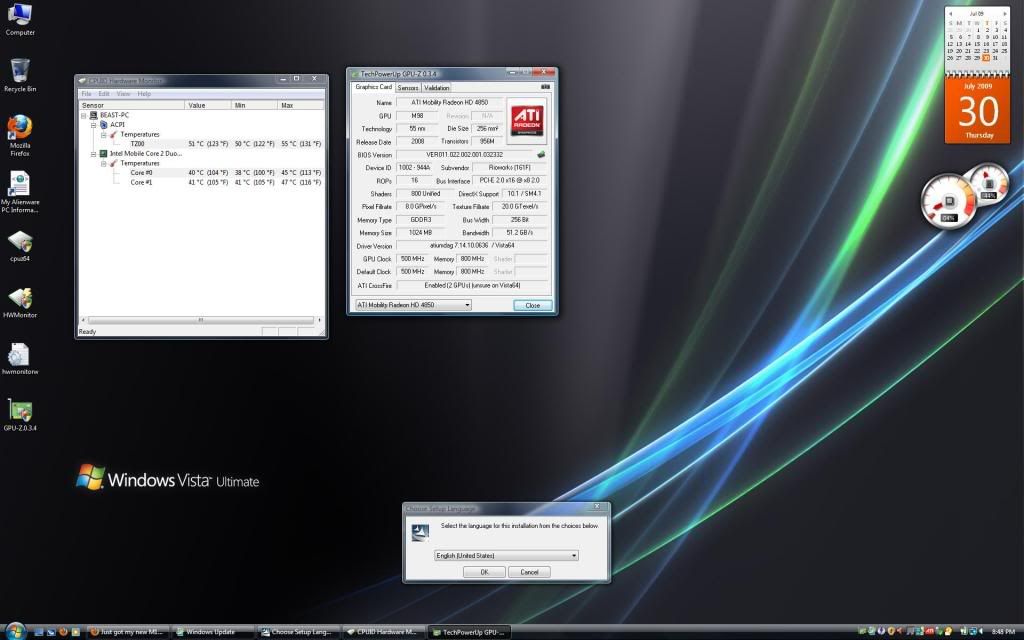
Task: Launch Mozilla Firefox from the desktop
Action: pyautogui.click(x=20, y=135)
